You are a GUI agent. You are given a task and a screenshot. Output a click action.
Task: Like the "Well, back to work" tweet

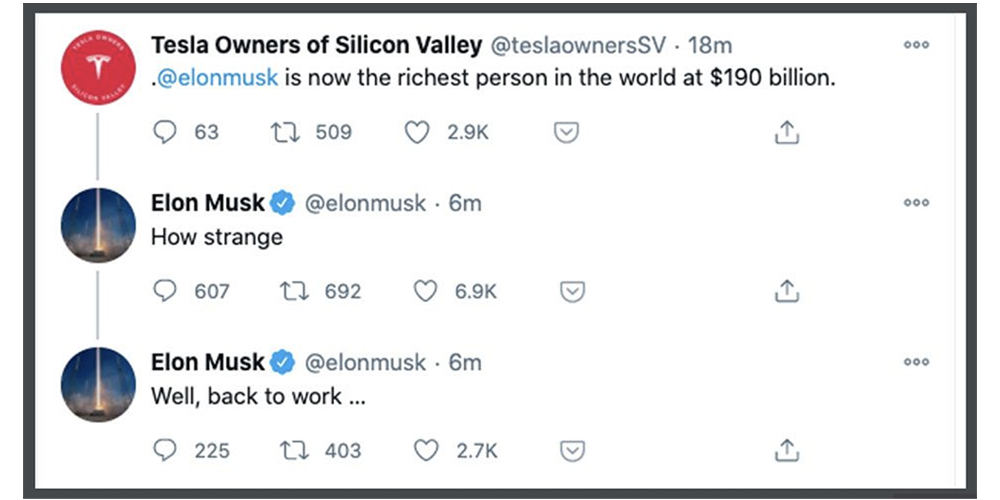point(425,451)
